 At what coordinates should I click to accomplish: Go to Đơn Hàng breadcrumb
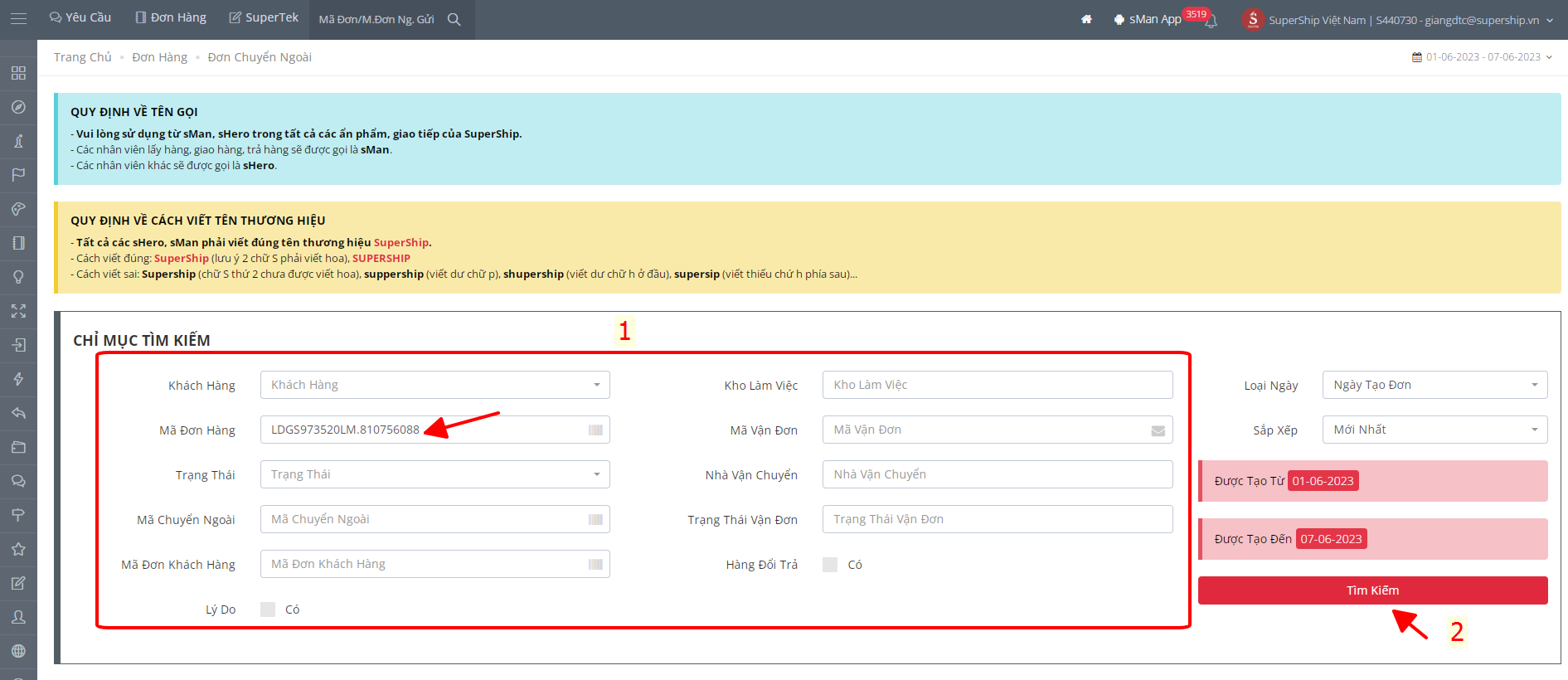click(160, 57)
